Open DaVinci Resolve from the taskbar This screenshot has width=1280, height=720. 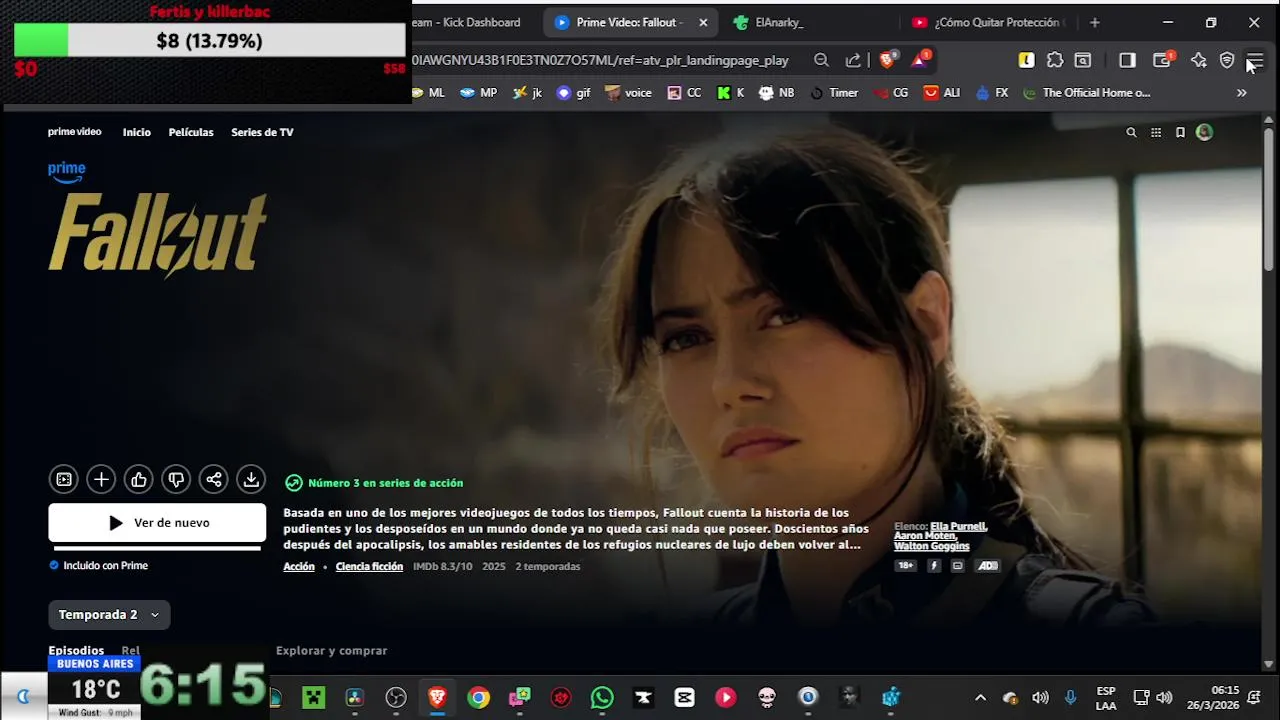(355, 698)
